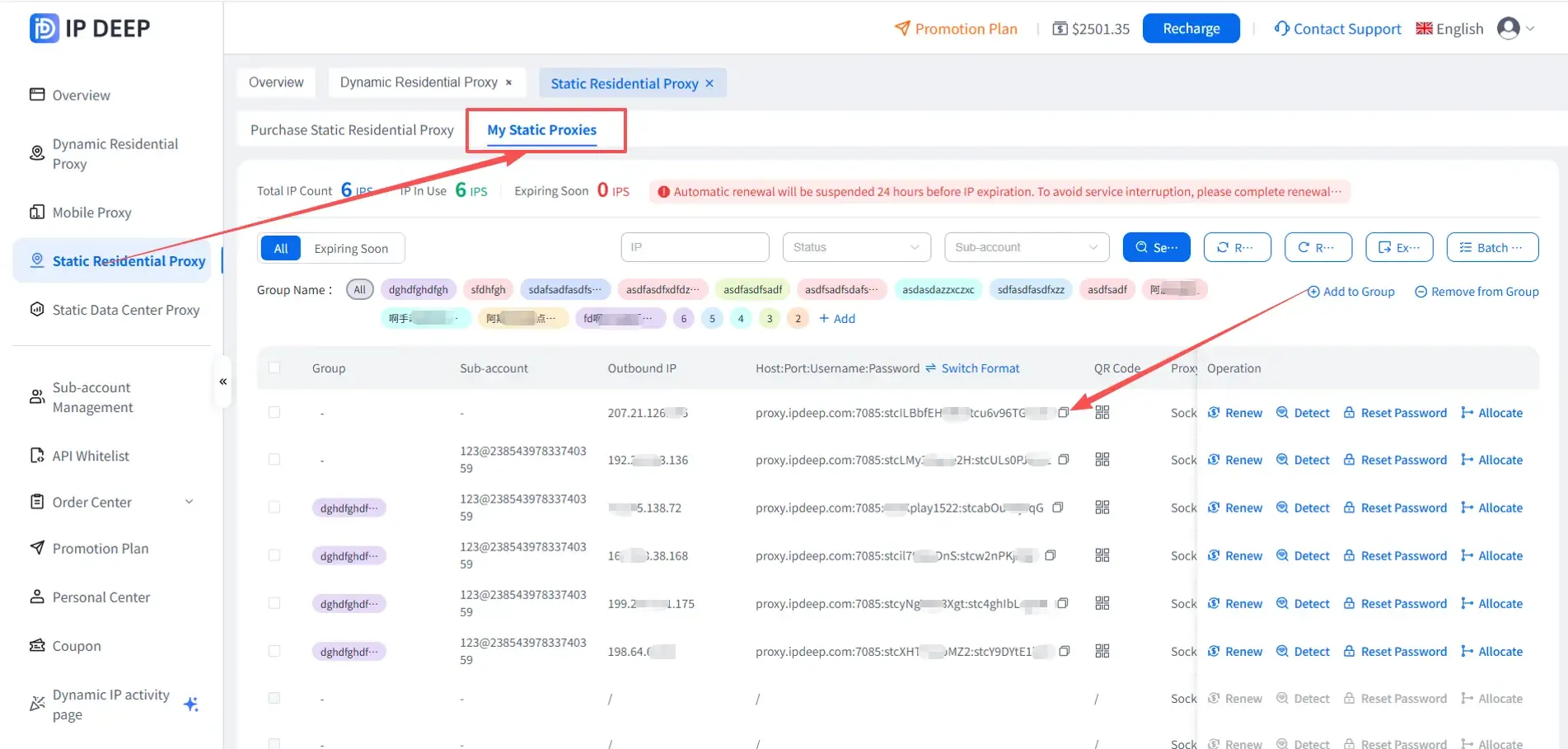Open QR code for 199.2 .175 row

(1102, 603)
